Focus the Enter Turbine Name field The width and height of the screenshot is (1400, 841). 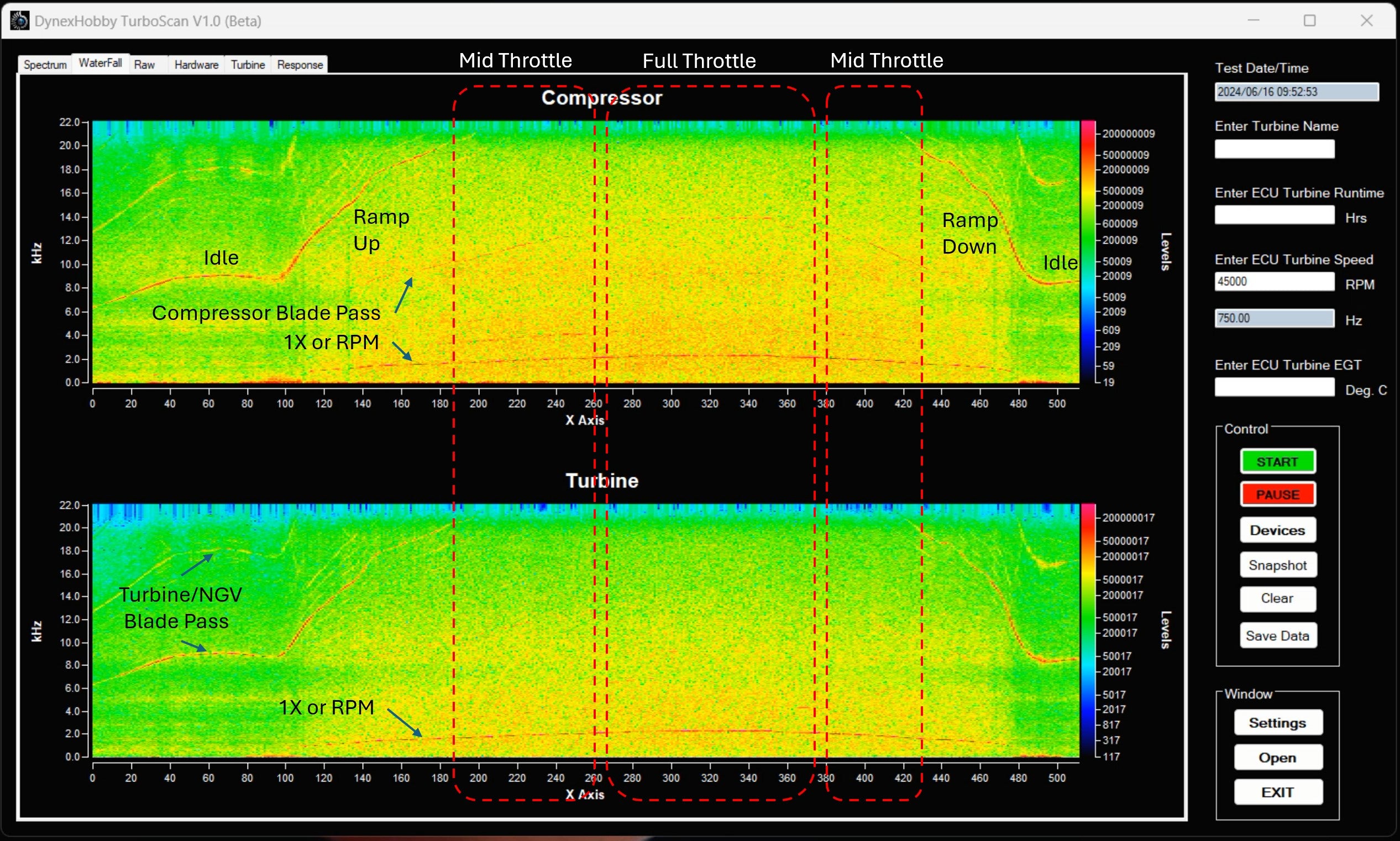pos(1273,149)
